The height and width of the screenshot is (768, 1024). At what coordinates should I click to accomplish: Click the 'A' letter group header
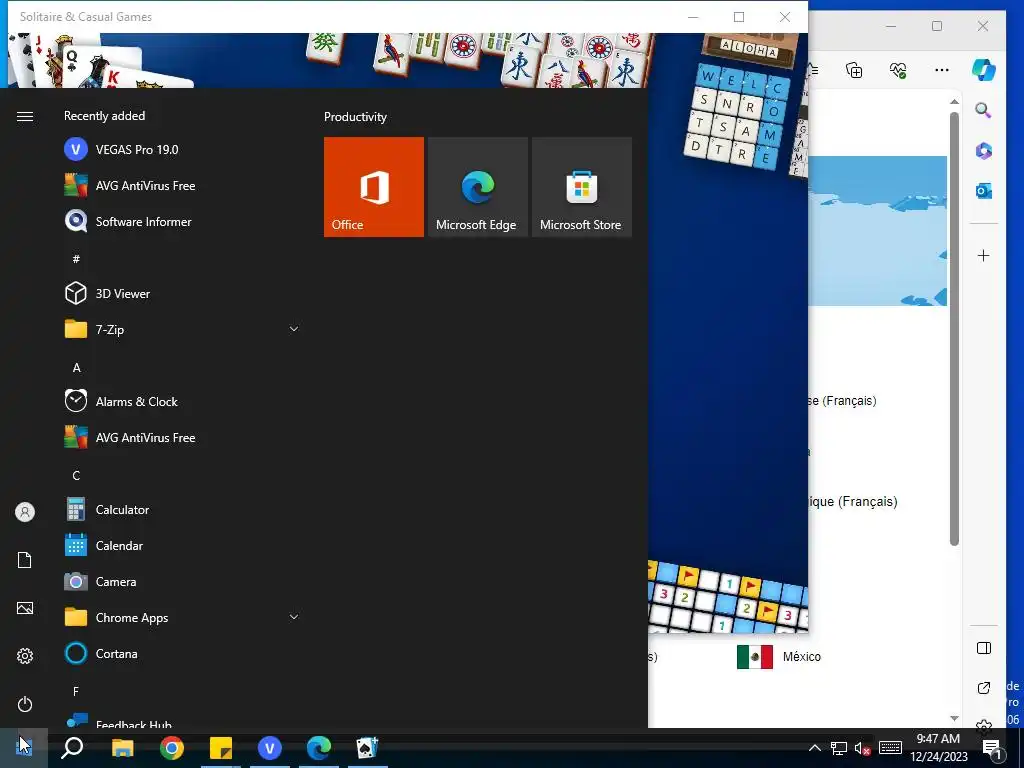(76, 368)
